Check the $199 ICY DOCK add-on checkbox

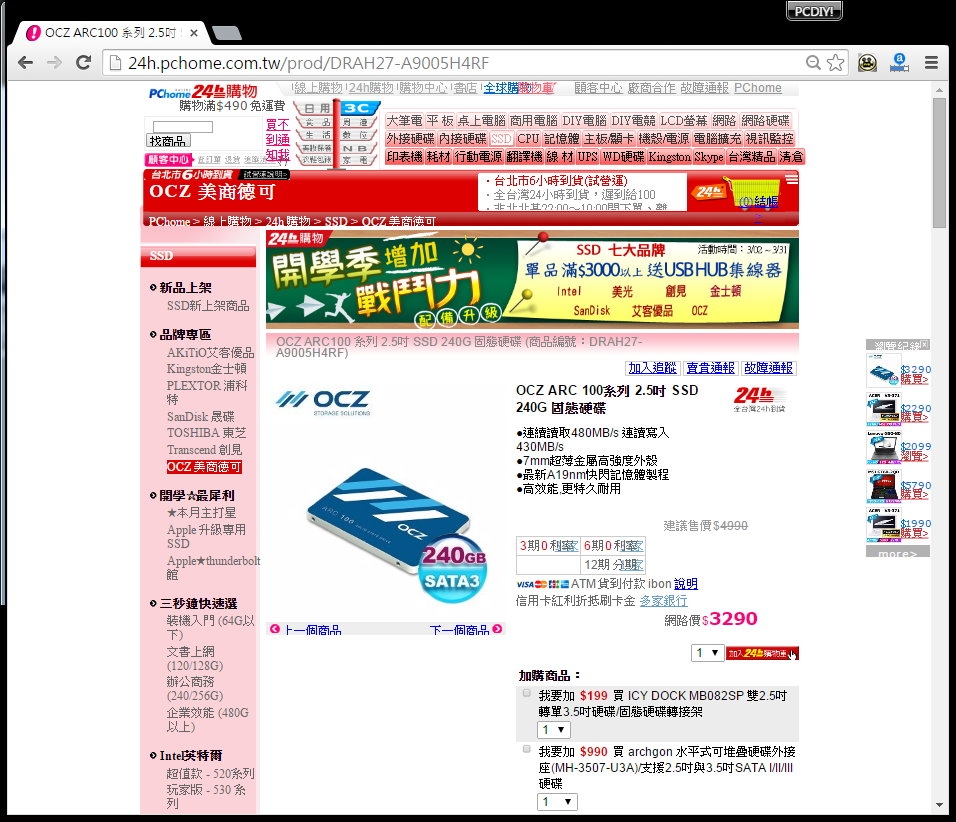click(x=527, y=693)
